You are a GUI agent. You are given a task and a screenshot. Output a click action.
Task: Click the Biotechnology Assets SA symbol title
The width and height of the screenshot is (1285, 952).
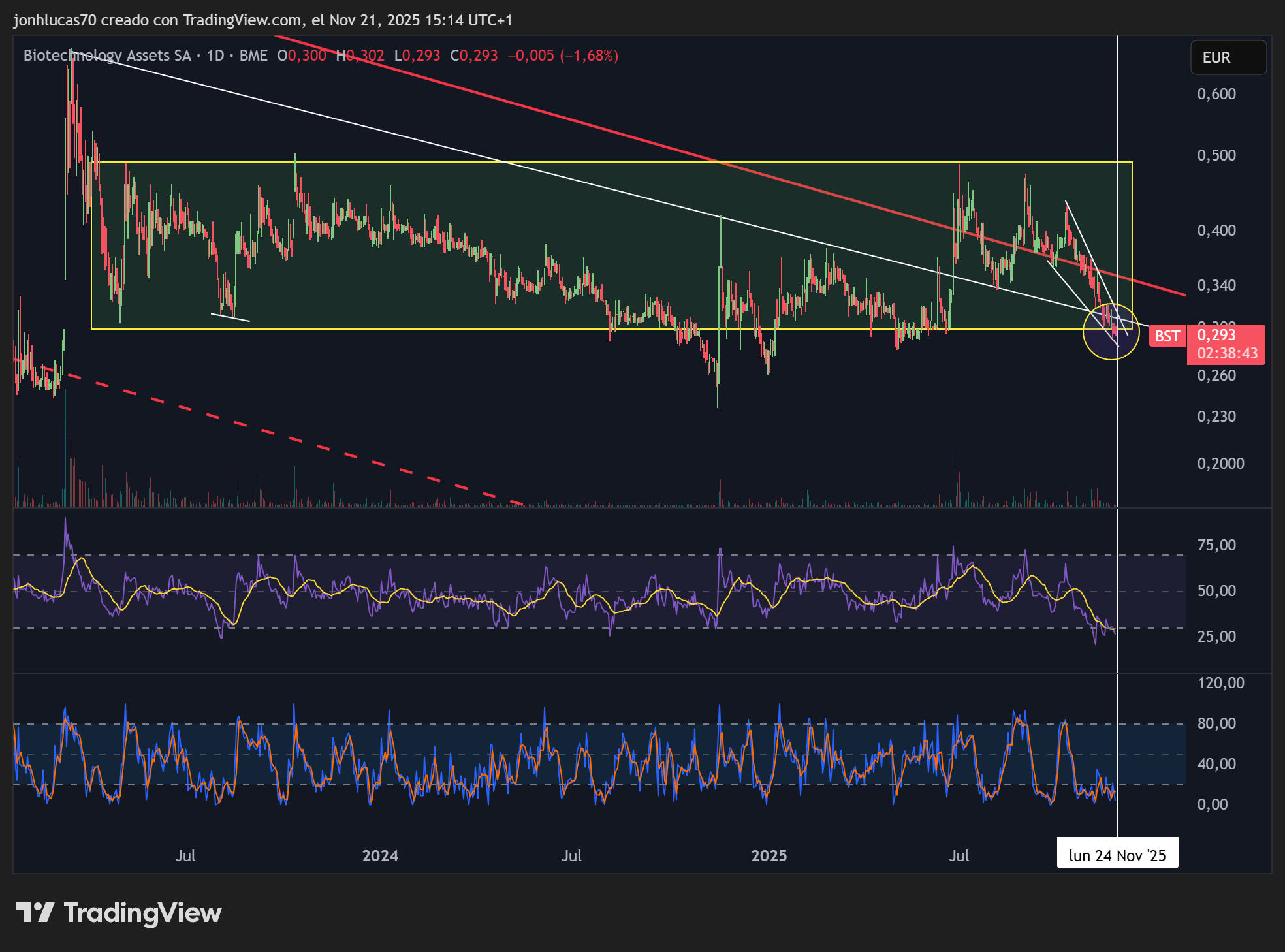coord(107,56)
